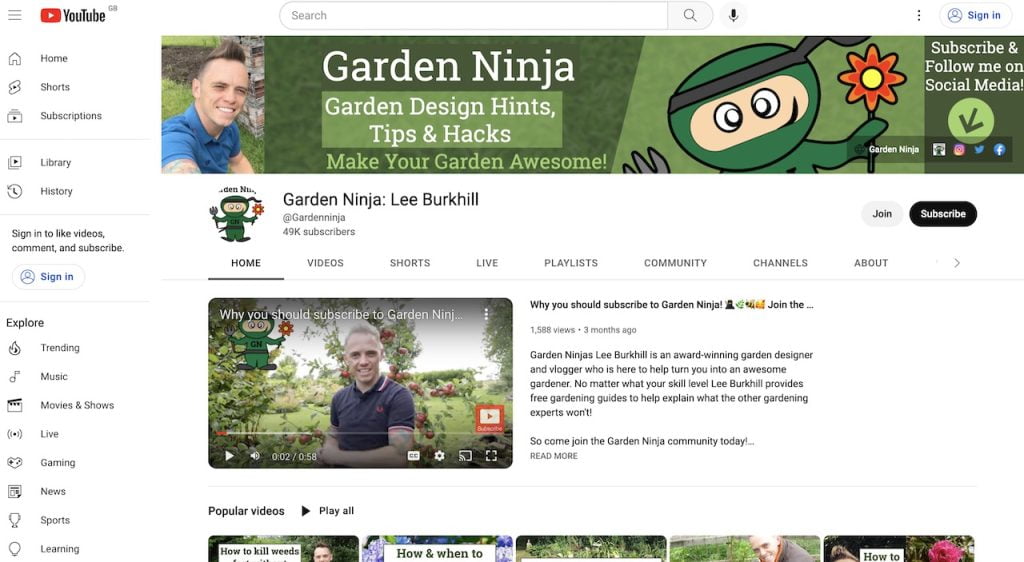The width and height of the screenshot is (1024, 562).
Task: Toggle closed captions on video
Action: click(413, 456)
